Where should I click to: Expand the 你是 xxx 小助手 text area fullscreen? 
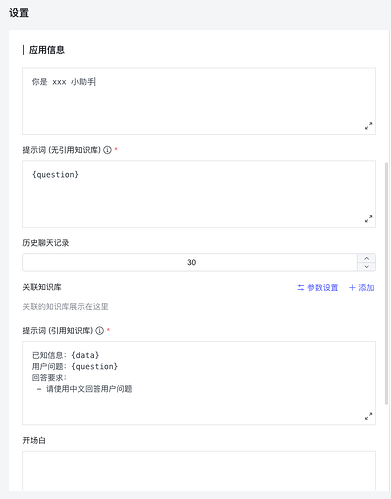pos(368,126)
